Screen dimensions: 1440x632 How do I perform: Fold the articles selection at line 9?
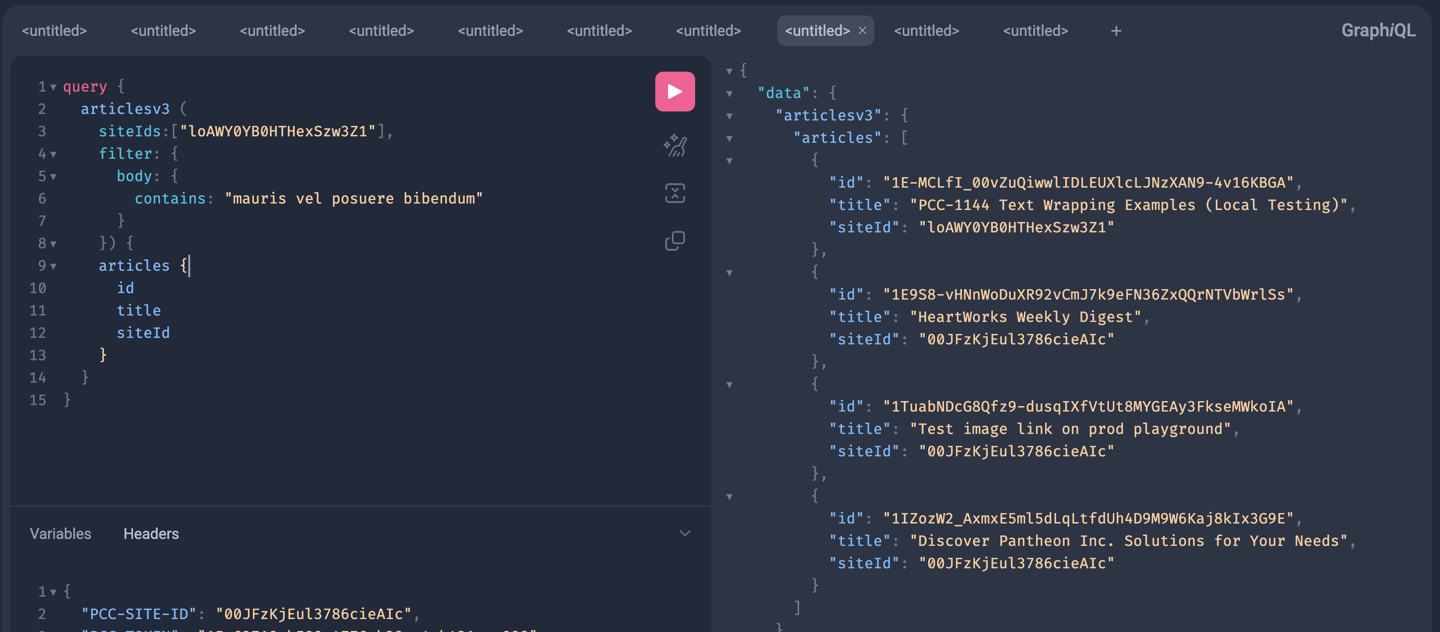[53, 267]
